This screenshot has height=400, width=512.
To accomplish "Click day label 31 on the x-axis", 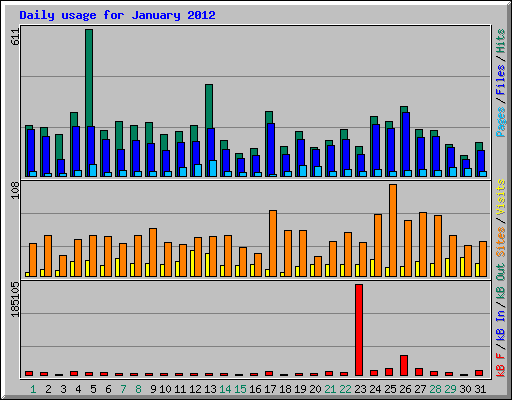I will click(x=480, y=389).
